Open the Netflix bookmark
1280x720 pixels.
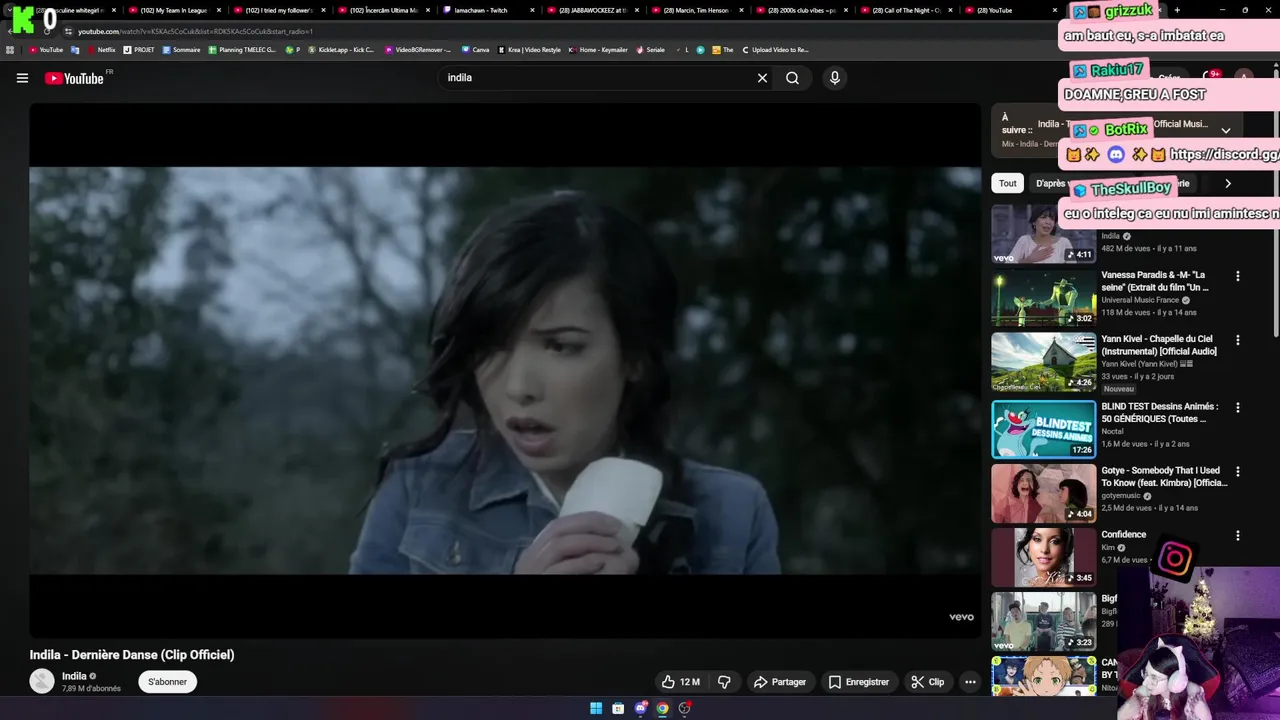pyautogui.click(x=101, y=49)
